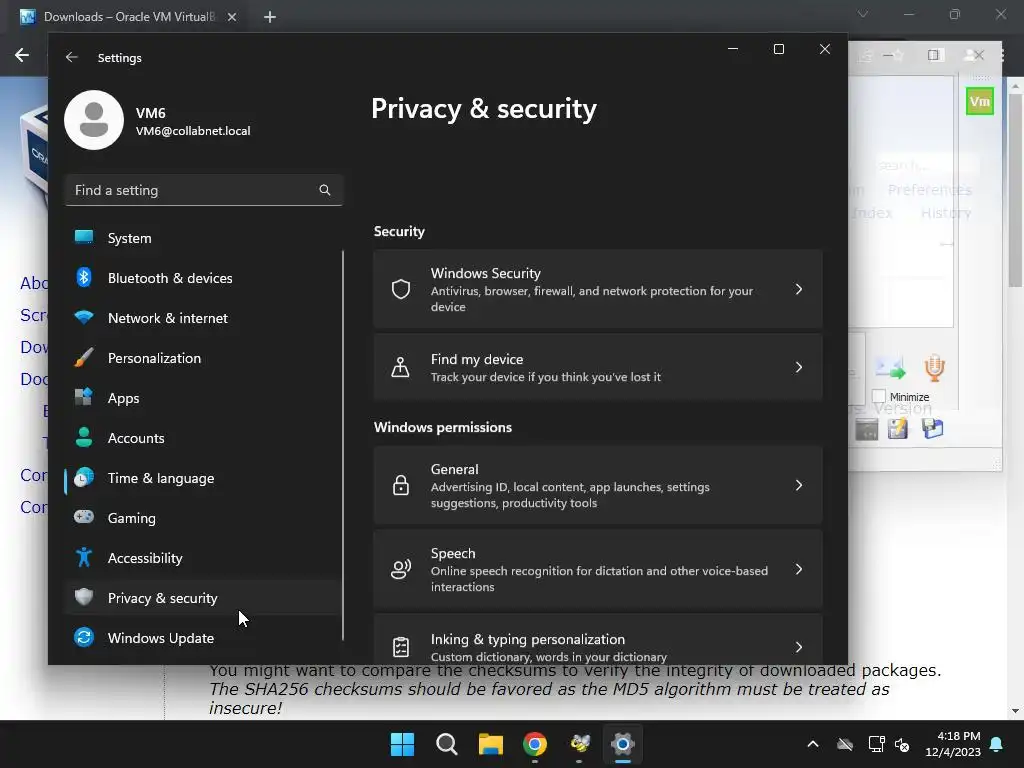This screenshot has width=1024, height=768.
Task: Open Find my device settings row
Action: [598, 367]
